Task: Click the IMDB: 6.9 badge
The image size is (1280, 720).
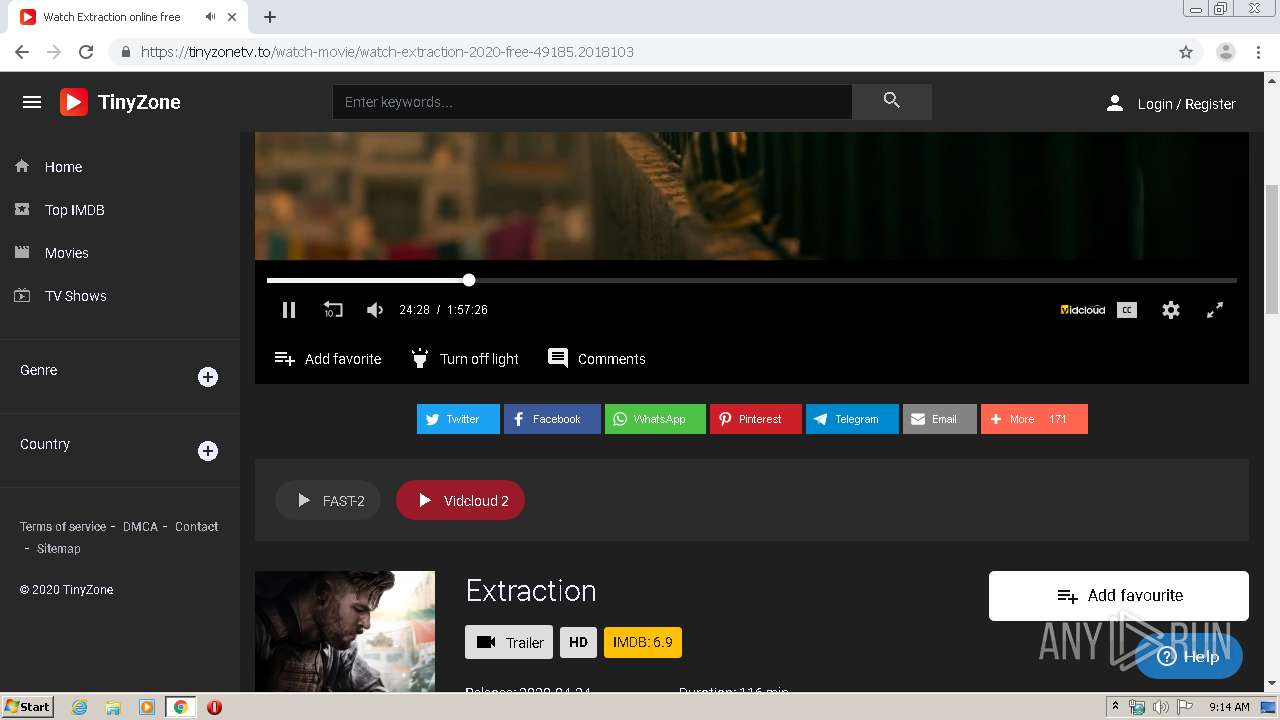Action: (x=643, y=642)
